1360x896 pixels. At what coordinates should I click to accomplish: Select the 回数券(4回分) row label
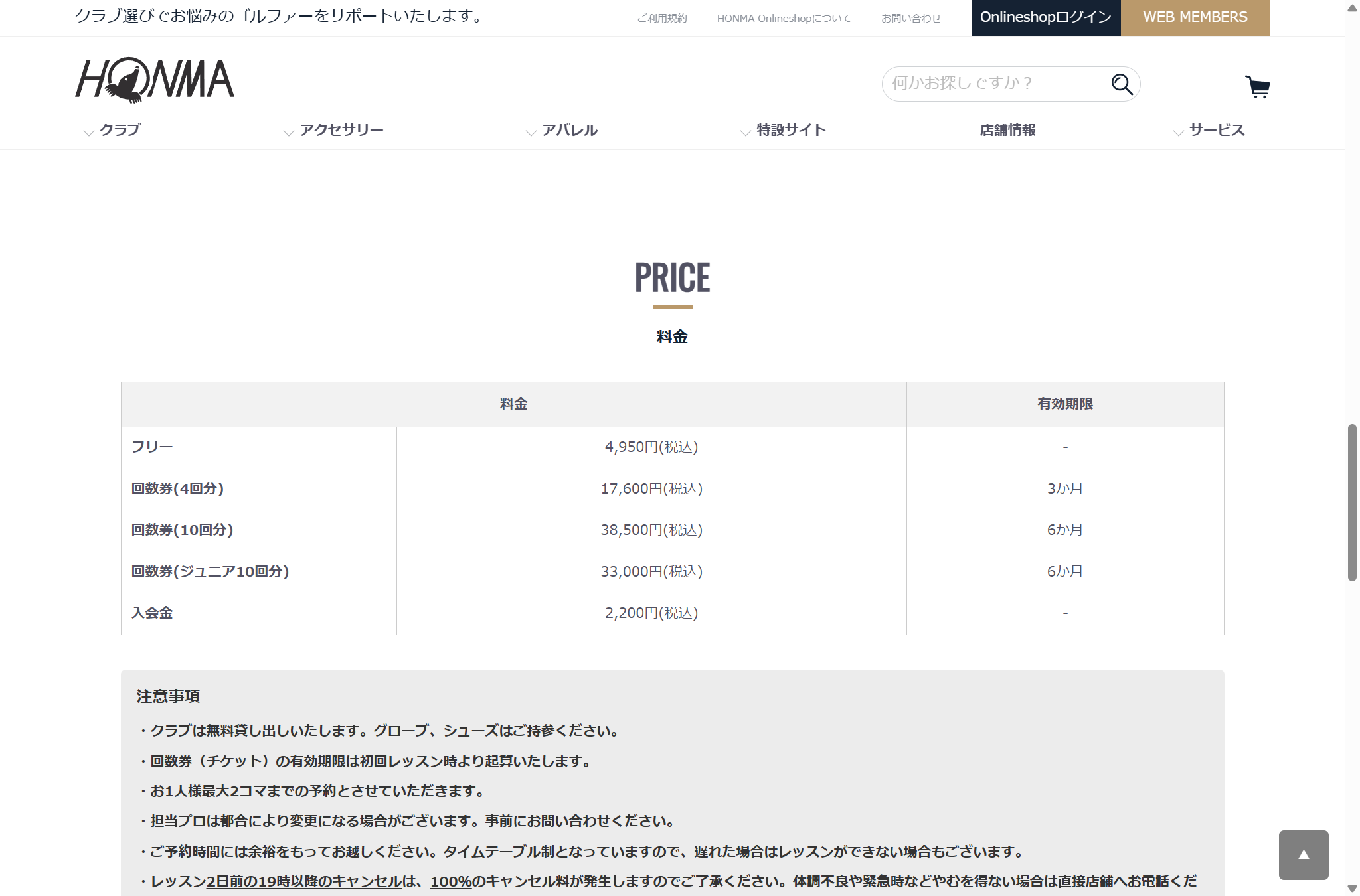pyautogui.click(x=259, y=489)
